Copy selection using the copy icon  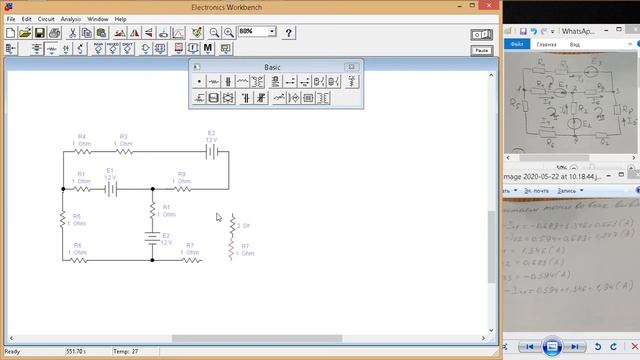click(x=87, y=33)
